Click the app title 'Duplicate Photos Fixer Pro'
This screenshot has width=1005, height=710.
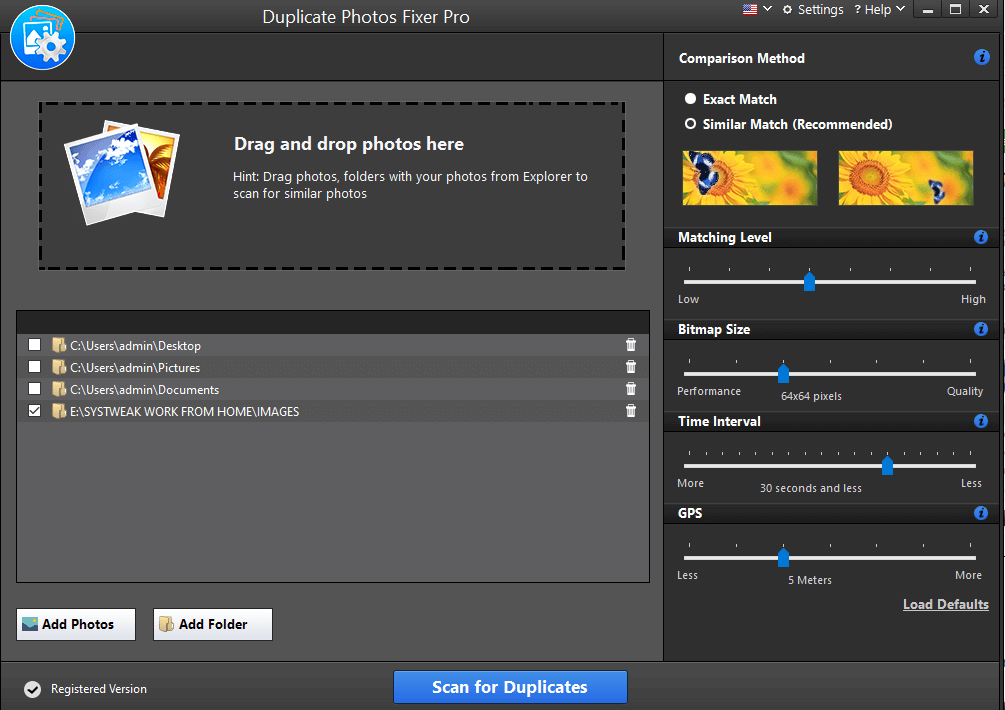coord(366,17)
